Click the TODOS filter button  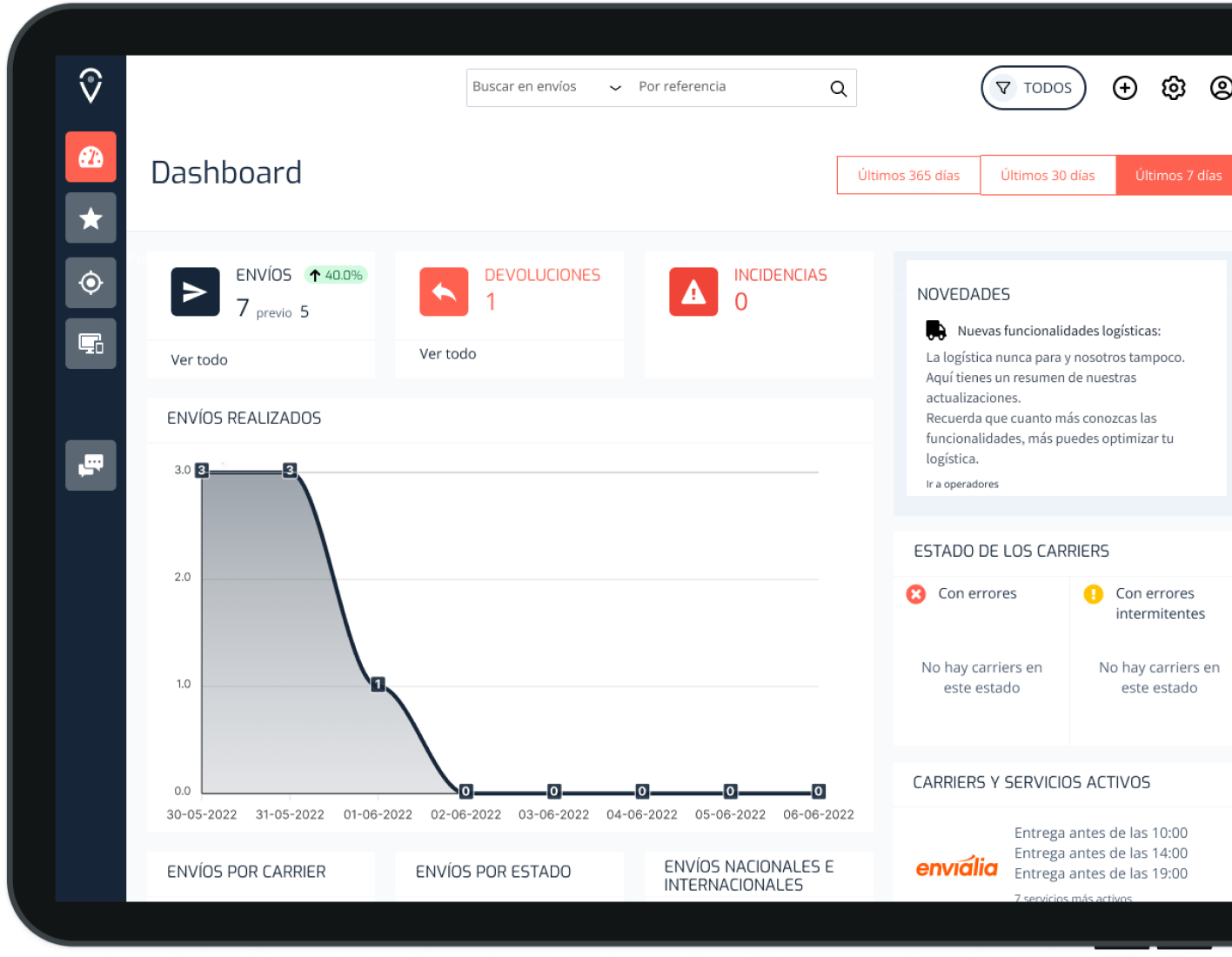(1034, 88)
